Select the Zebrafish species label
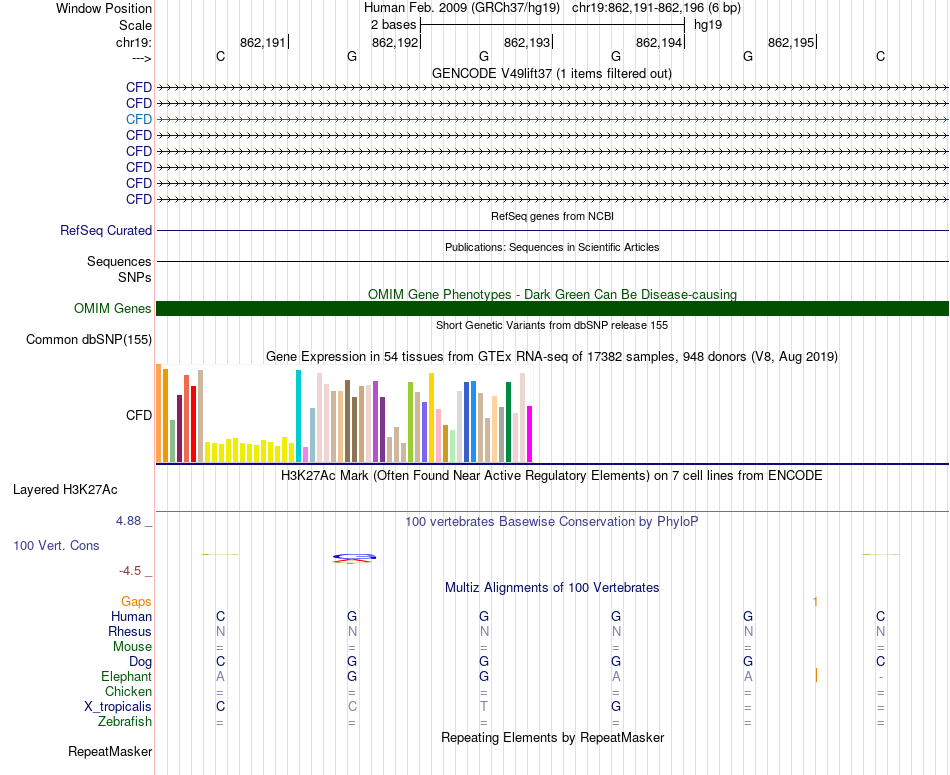The width and height of the screenshot is (950, 775). point(125,721)
